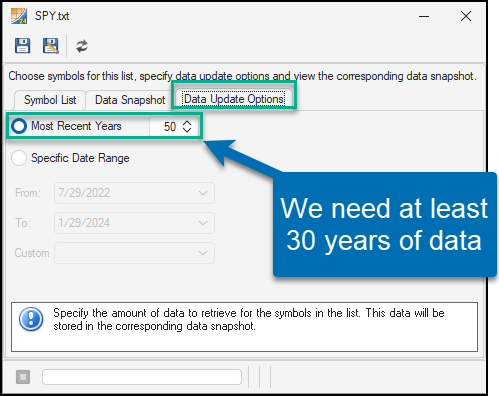Select the Data Update Options tab

234,99
